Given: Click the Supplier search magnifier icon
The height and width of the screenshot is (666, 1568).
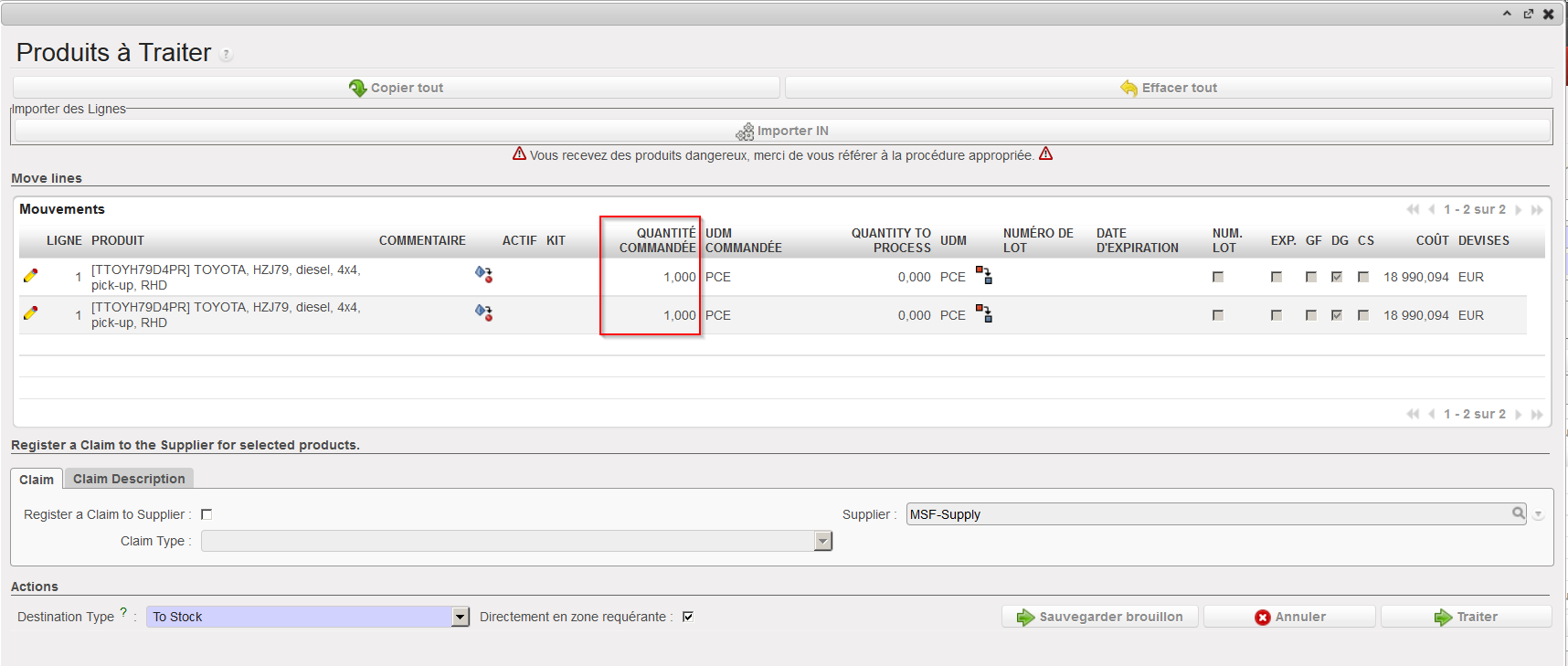Looking at the screenshot, I should coord(1518,513).
